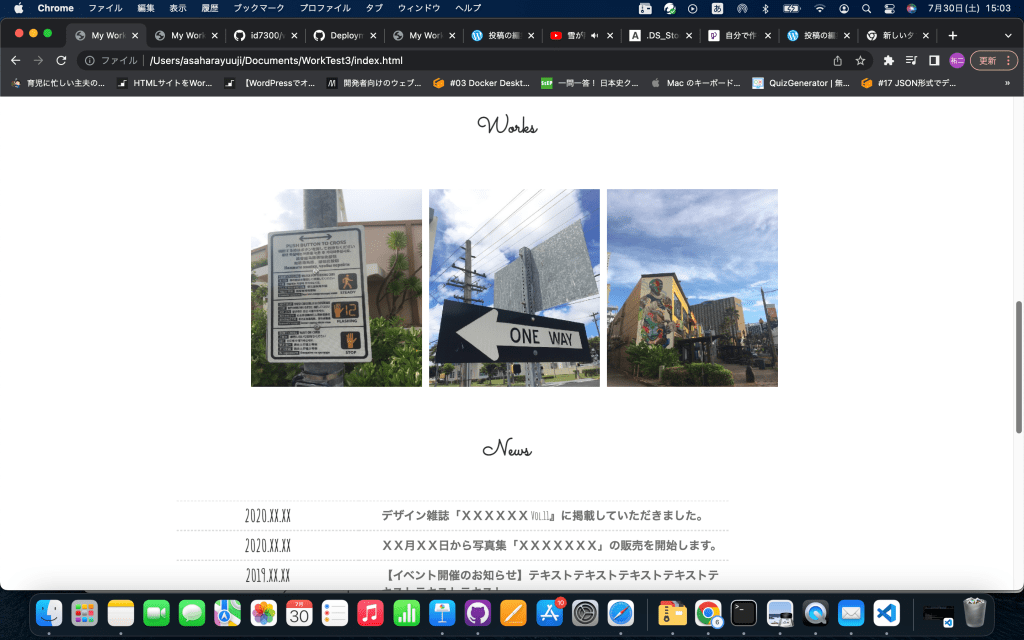Click the ONE WAY sign photo
The width and height of the screenshot is (1024, 640).
pos(514,288)
